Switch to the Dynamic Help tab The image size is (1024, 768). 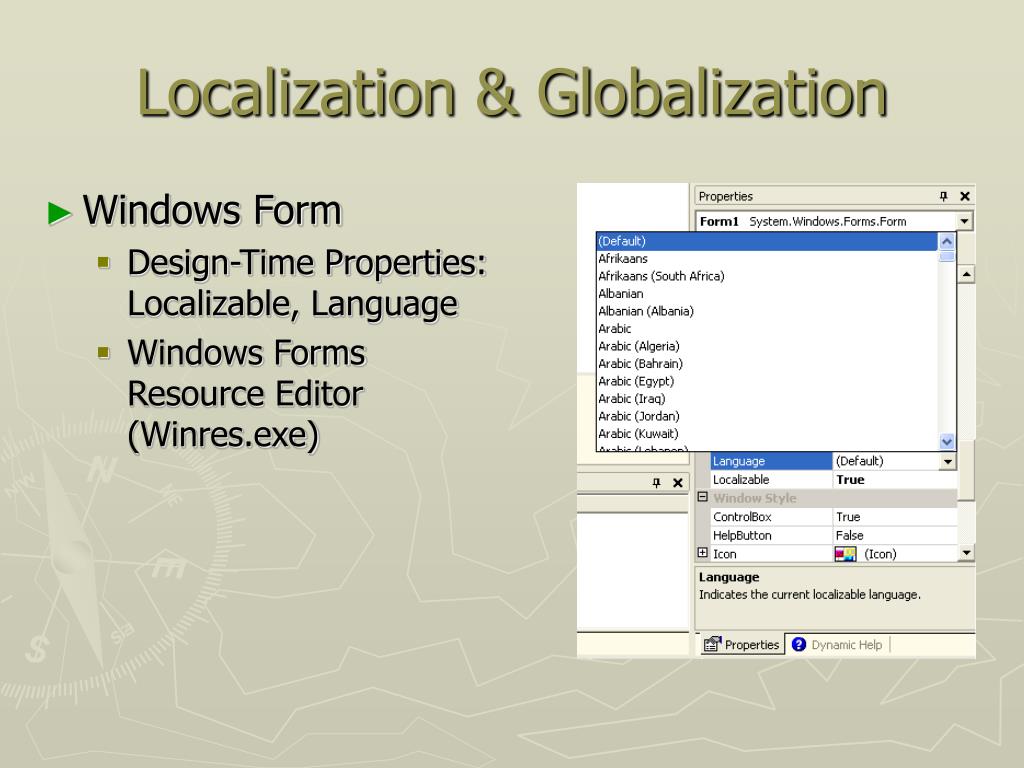[837, 645]
